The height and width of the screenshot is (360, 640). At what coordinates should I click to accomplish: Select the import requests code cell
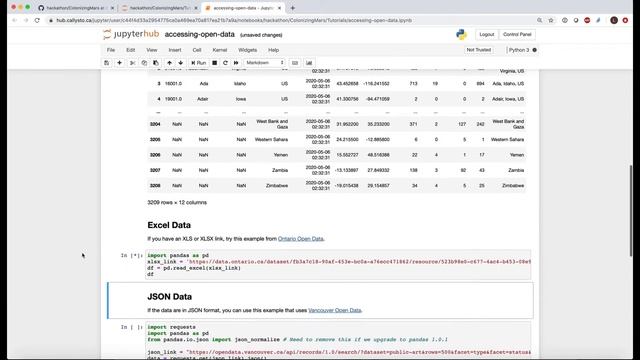pos(338,340)
